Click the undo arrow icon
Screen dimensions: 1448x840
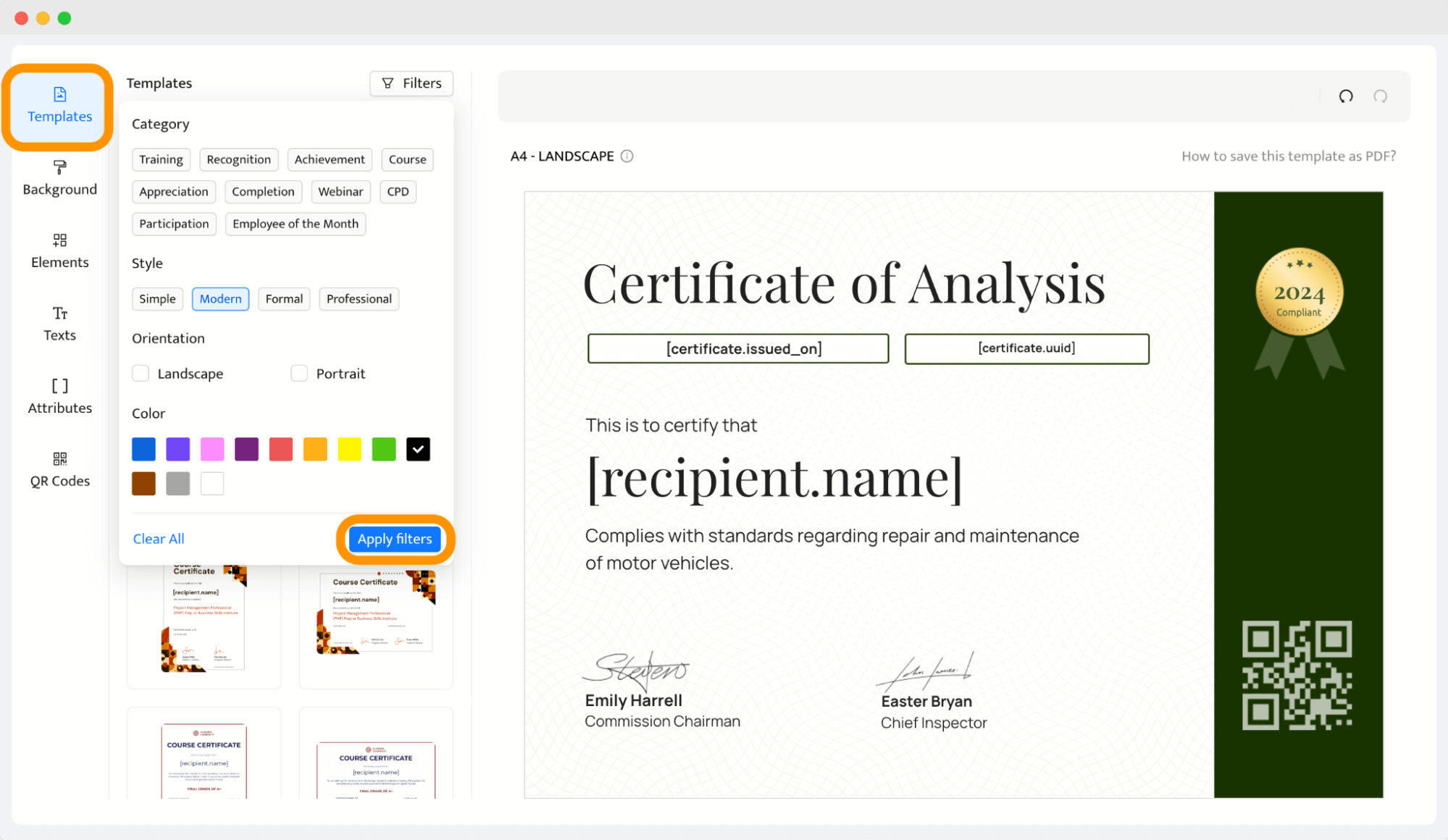point(1346,96)
